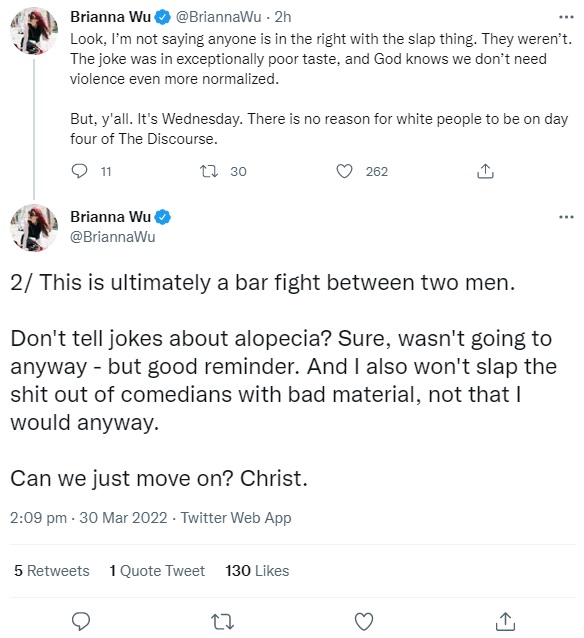
Task: View the 130 Likes list
Action: pyautogui.click(x=257, y=570)
